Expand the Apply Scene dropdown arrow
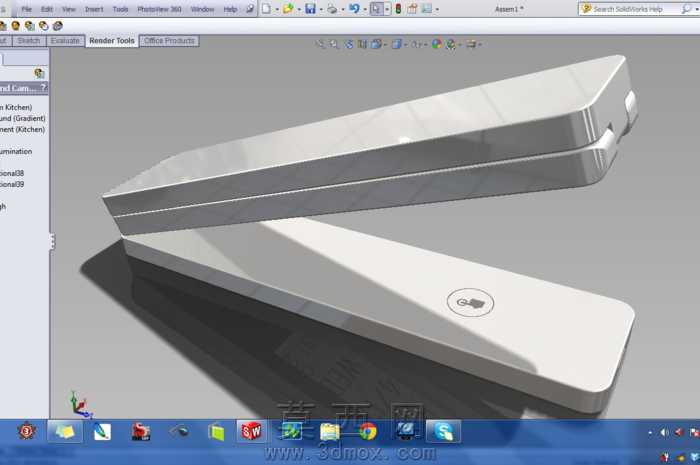 (459, 45)
